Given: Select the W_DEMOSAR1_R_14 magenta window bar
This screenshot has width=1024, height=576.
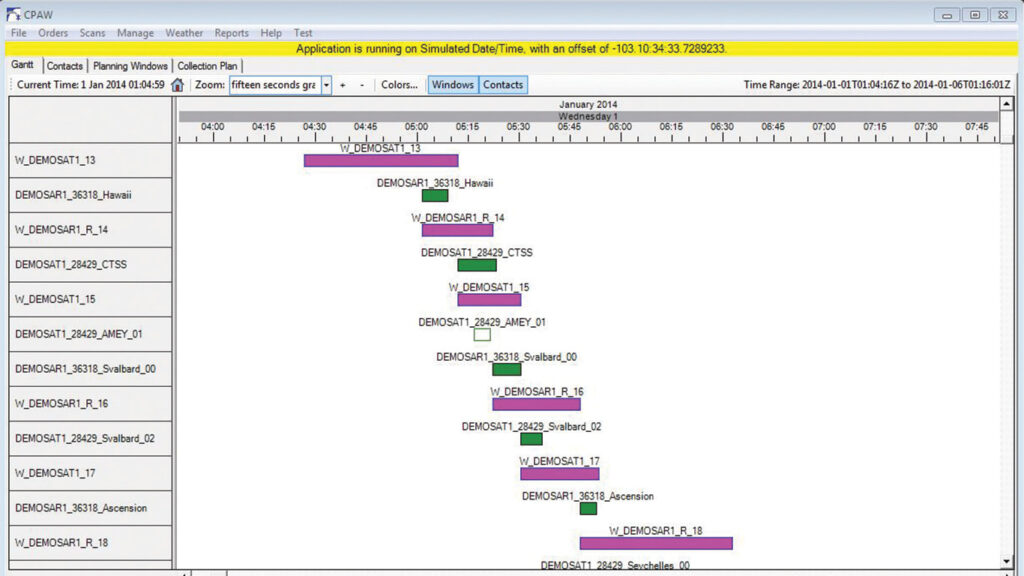Looking at the screenshot, I should [457, 230].
